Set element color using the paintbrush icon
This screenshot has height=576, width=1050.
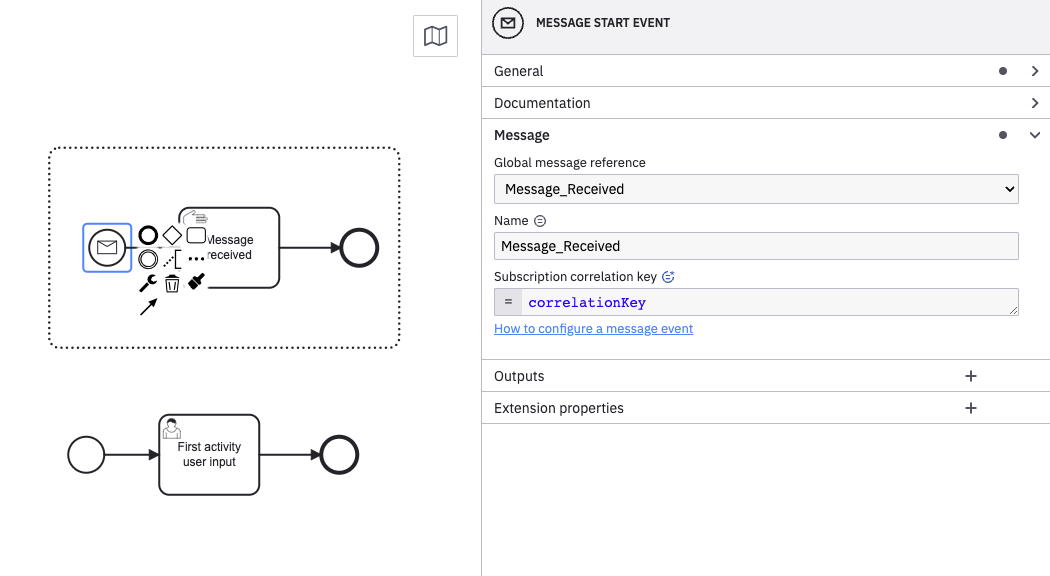pyautogui.click(x=196, y=281)
